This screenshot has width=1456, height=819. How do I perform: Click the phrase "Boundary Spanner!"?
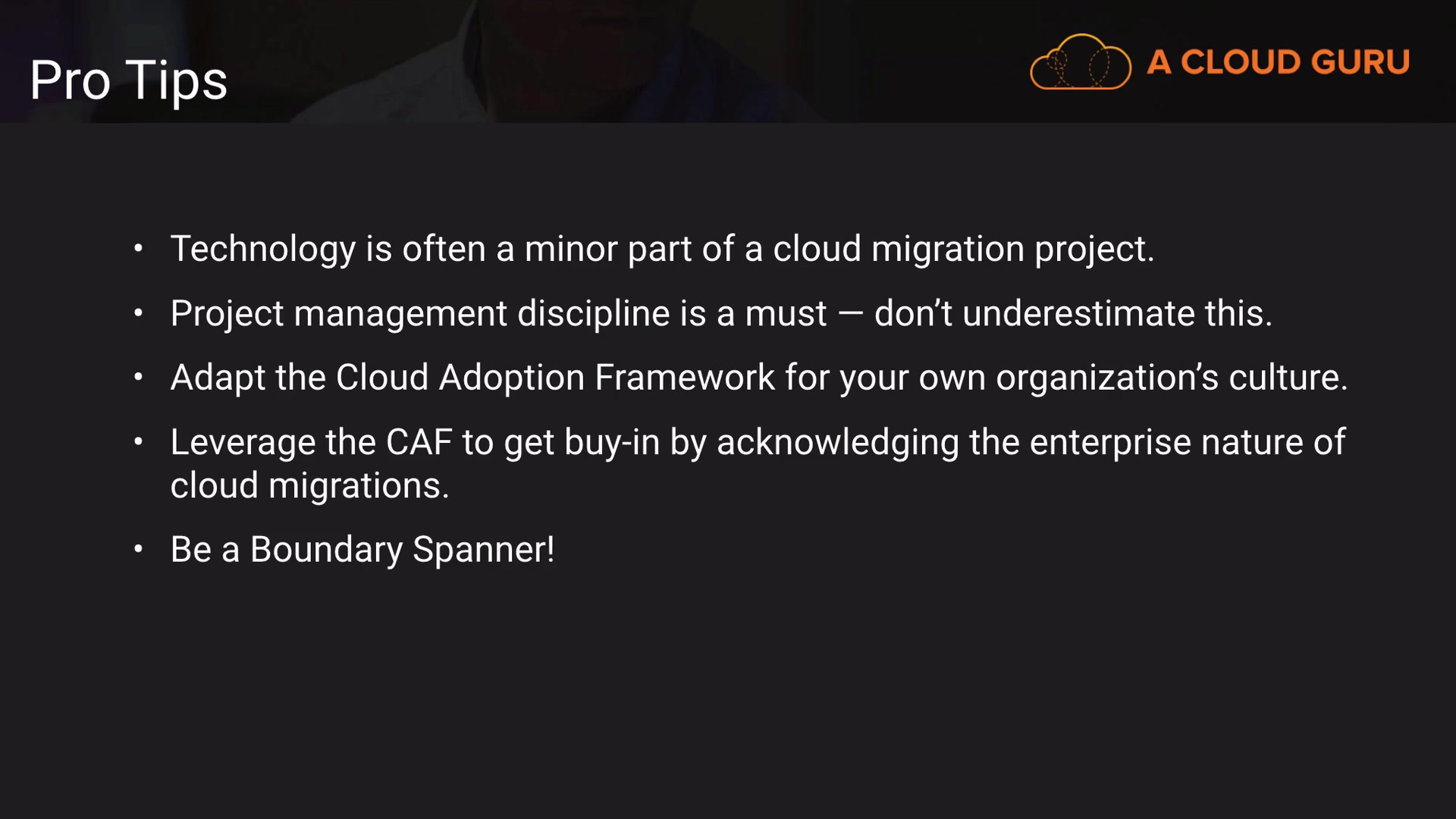click(x=402, y=549)
